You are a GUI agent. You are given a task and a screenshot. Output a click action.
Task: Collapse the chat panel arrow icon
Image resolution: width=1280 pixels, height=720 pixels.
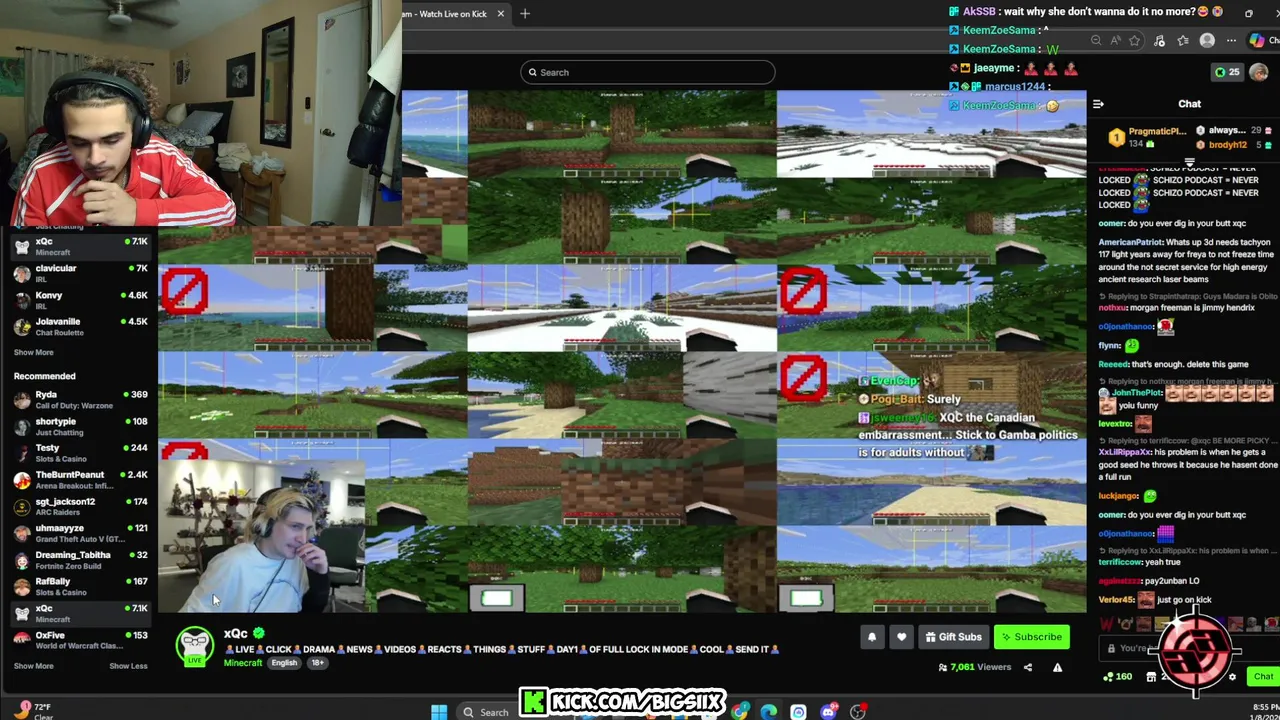(1098, 104)
